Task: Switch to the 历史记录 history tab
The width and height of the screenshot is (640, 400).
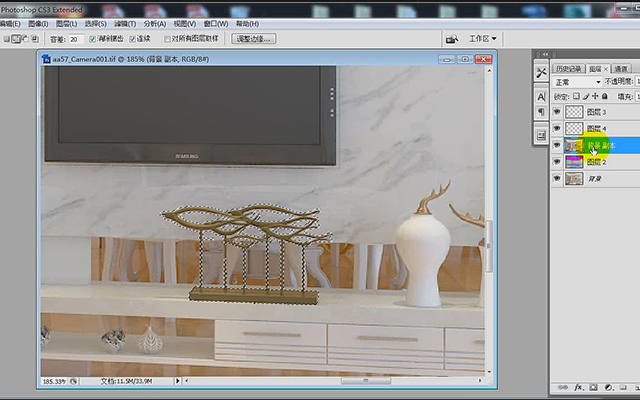Action: (x=569, y=69)
